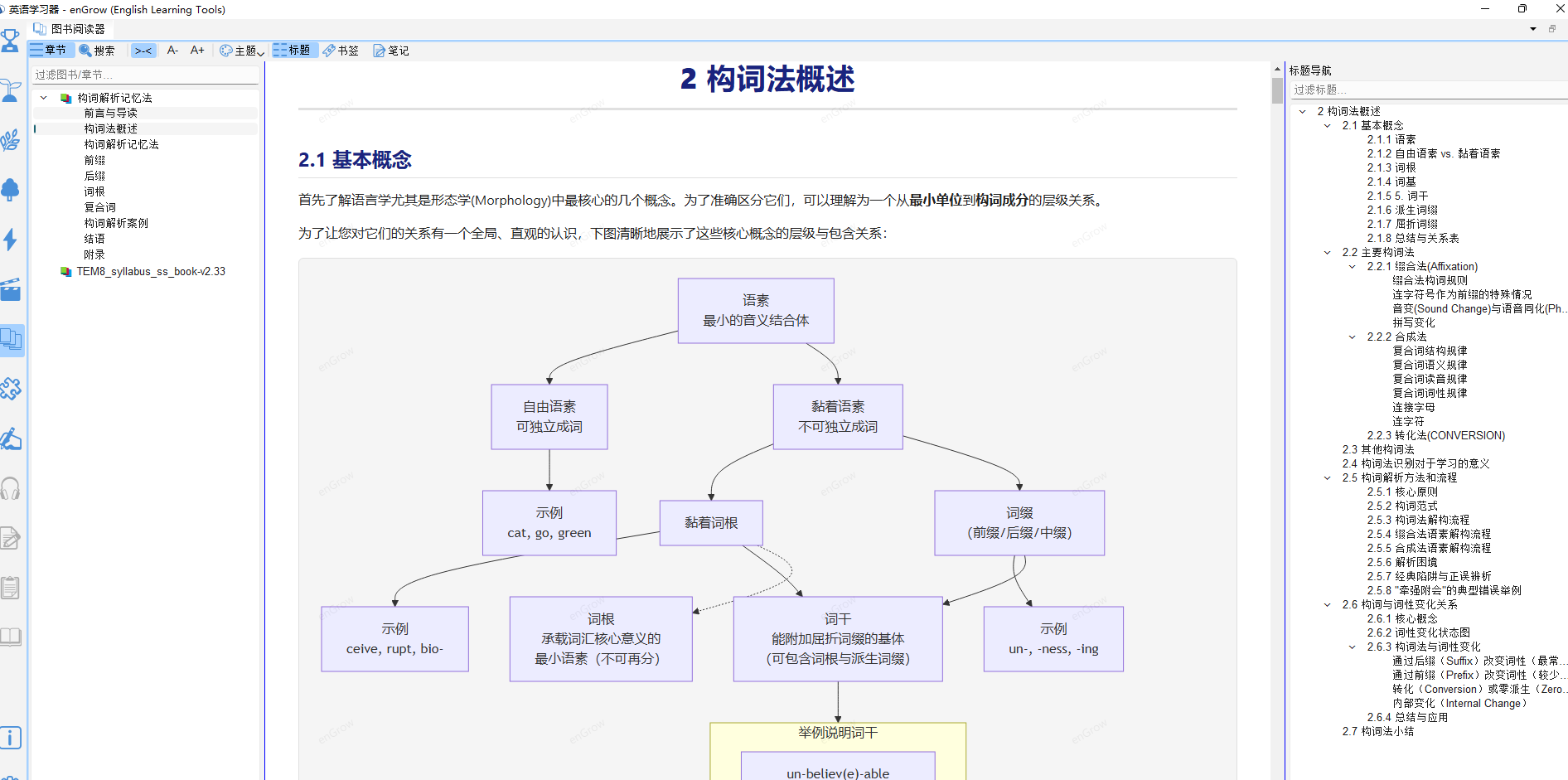Open the headphones listening sidebar icon
The height and width of the screenshot is (780, 1568).
(x=11, y=488)
